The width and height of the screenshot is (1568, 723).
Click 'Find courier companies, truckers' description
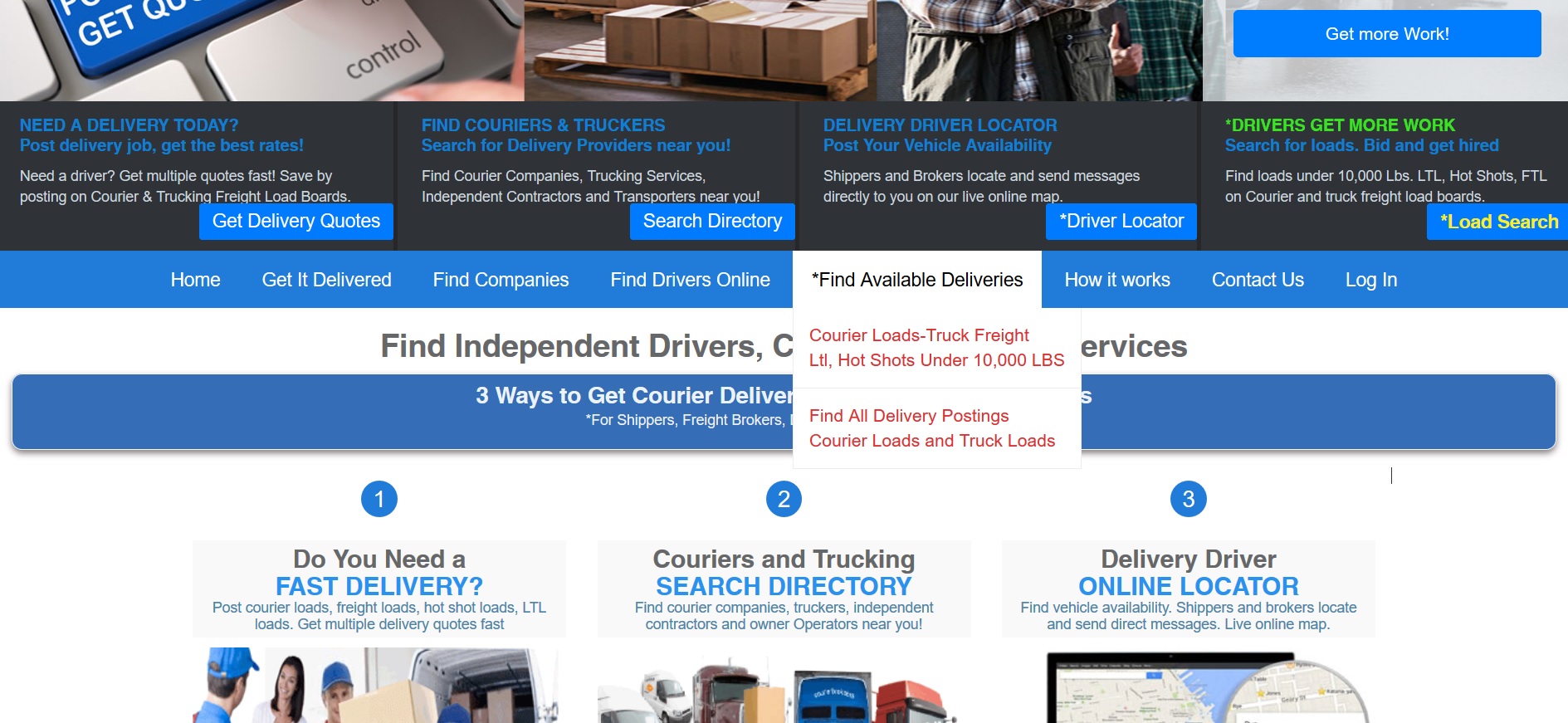784,616
